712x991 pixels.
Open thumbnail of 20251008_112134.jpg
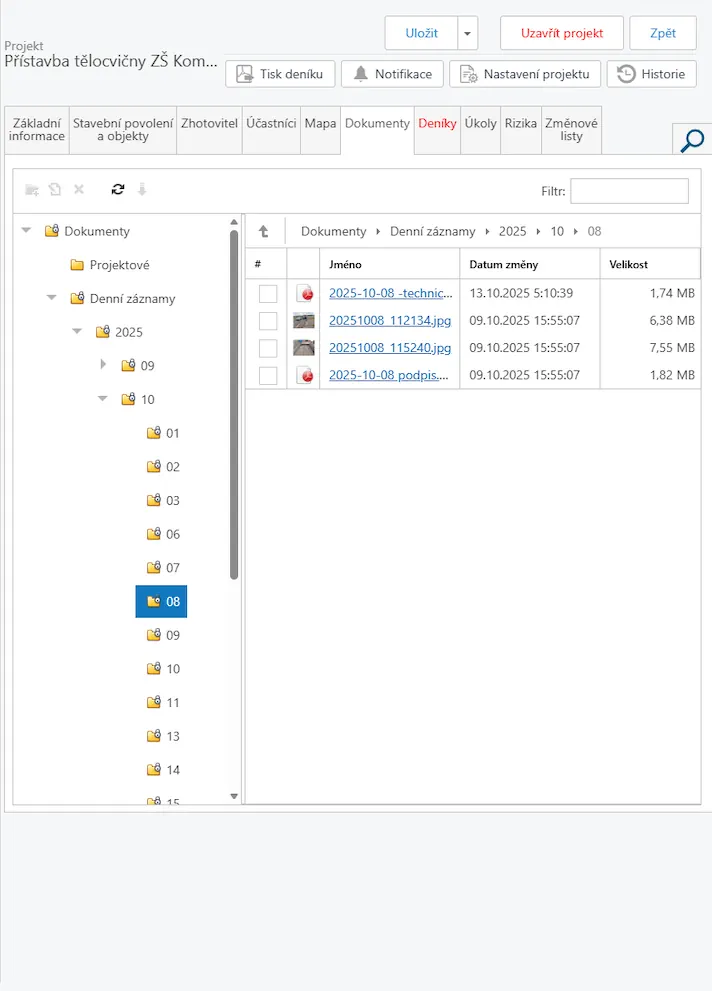point(304,320)
